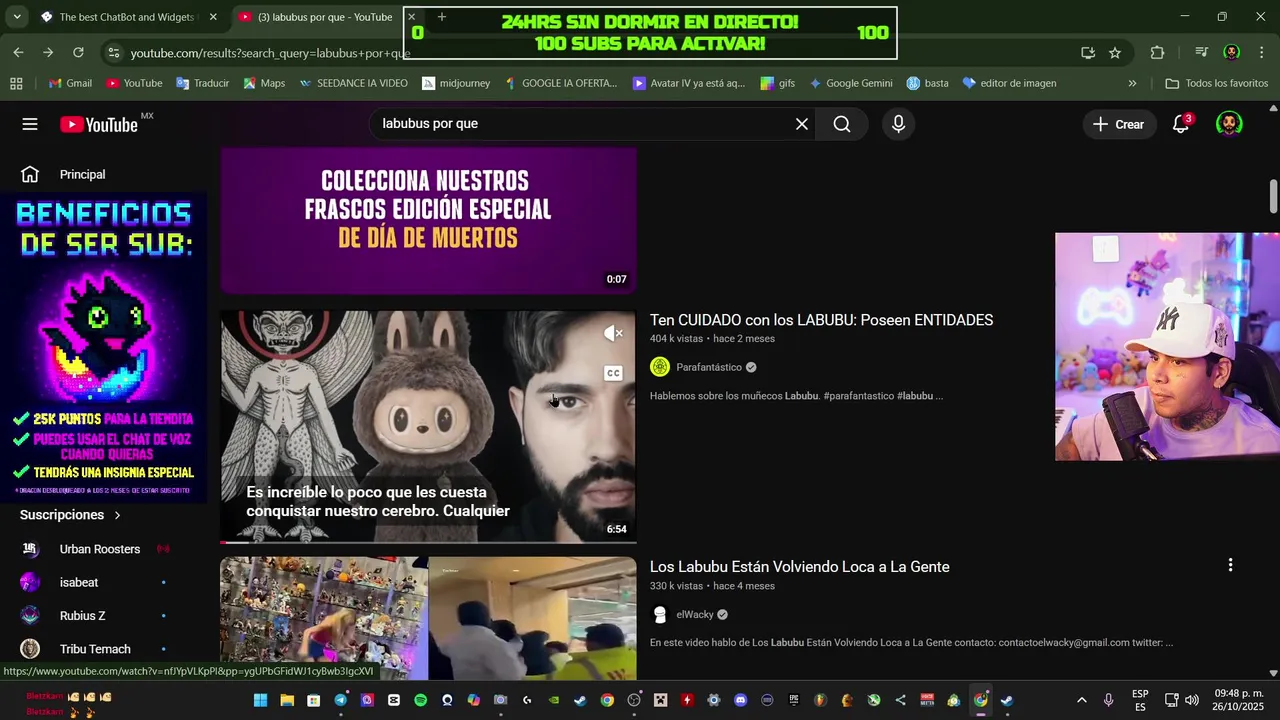The image size is (1280, 720).
Task: Unmute the Labubu preview video
Action: [x=613, y=334]
